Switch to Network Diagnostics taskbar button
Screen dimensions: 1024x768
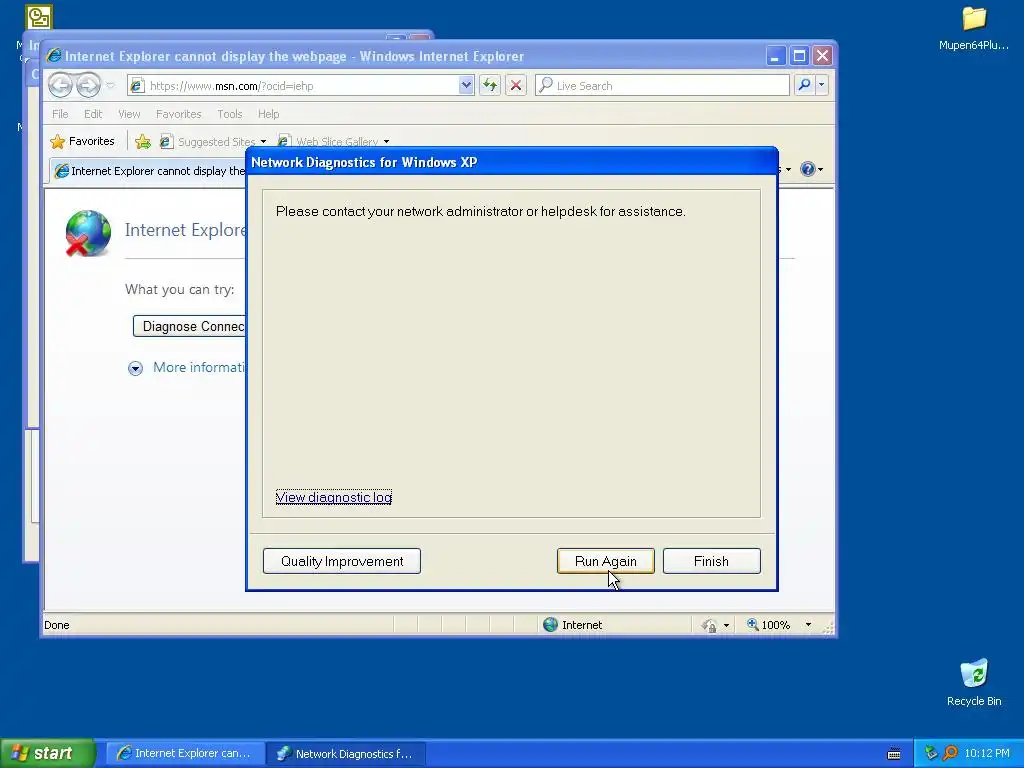pos(346,753)
